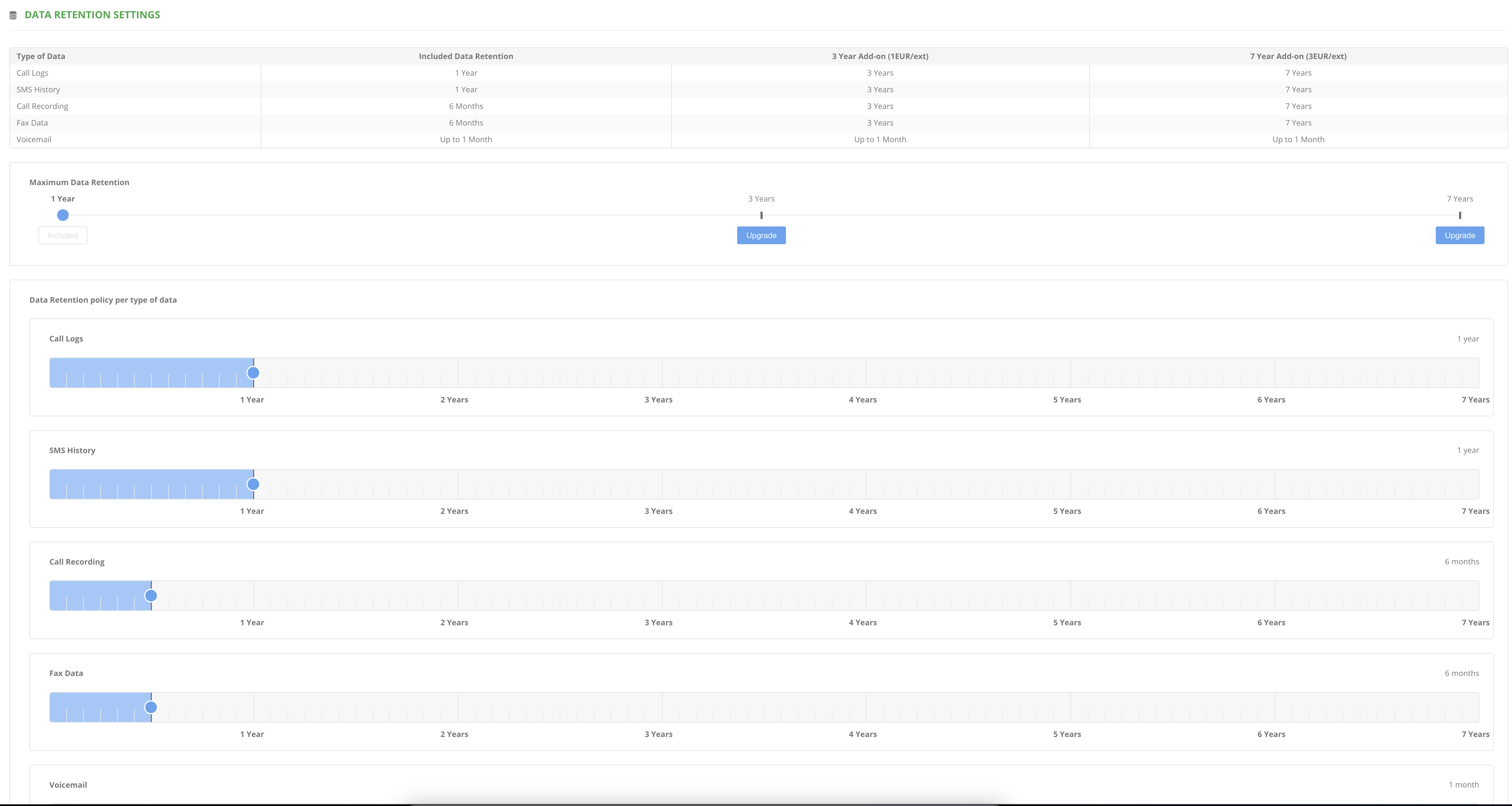Click the 5 Years label under Call Recording slider
This screenshot has width=1512, height=806.
[1067, 623]
